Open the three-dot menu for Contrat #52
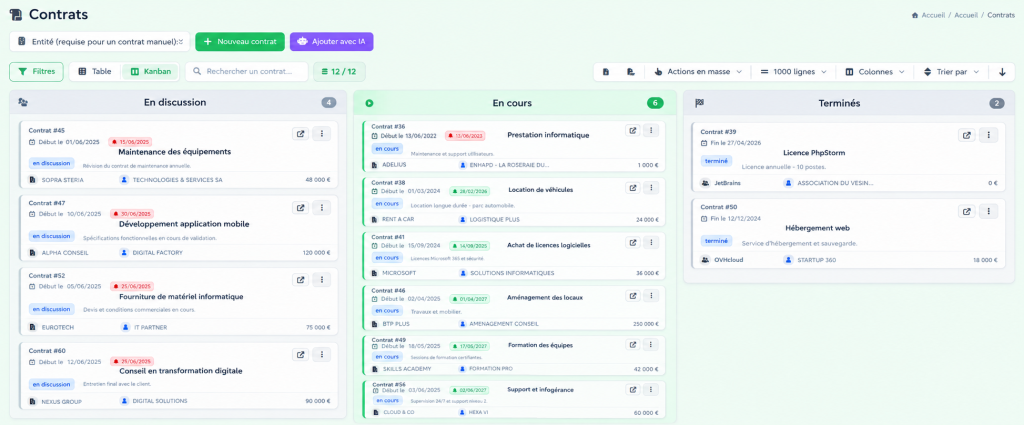This screenshot has width=1024, height=425. pos(321,279)
